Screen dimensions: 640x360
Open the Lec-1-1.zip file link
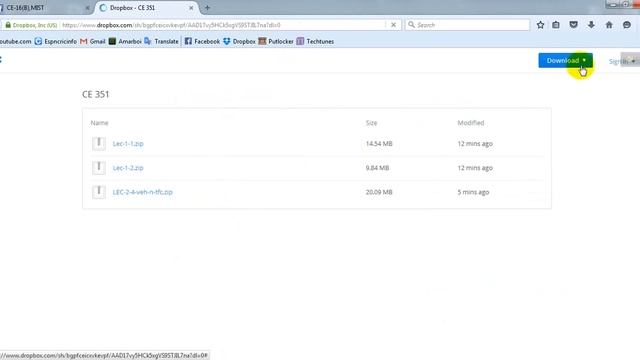pos(128,144)
